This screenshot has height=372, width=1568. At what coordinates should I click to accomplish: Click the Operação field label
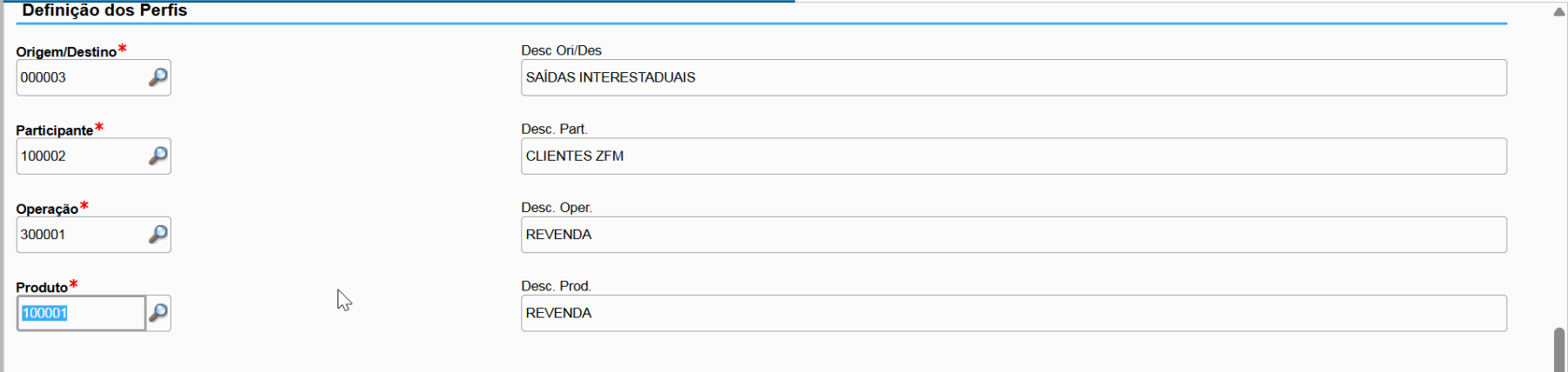click(47, 209)
